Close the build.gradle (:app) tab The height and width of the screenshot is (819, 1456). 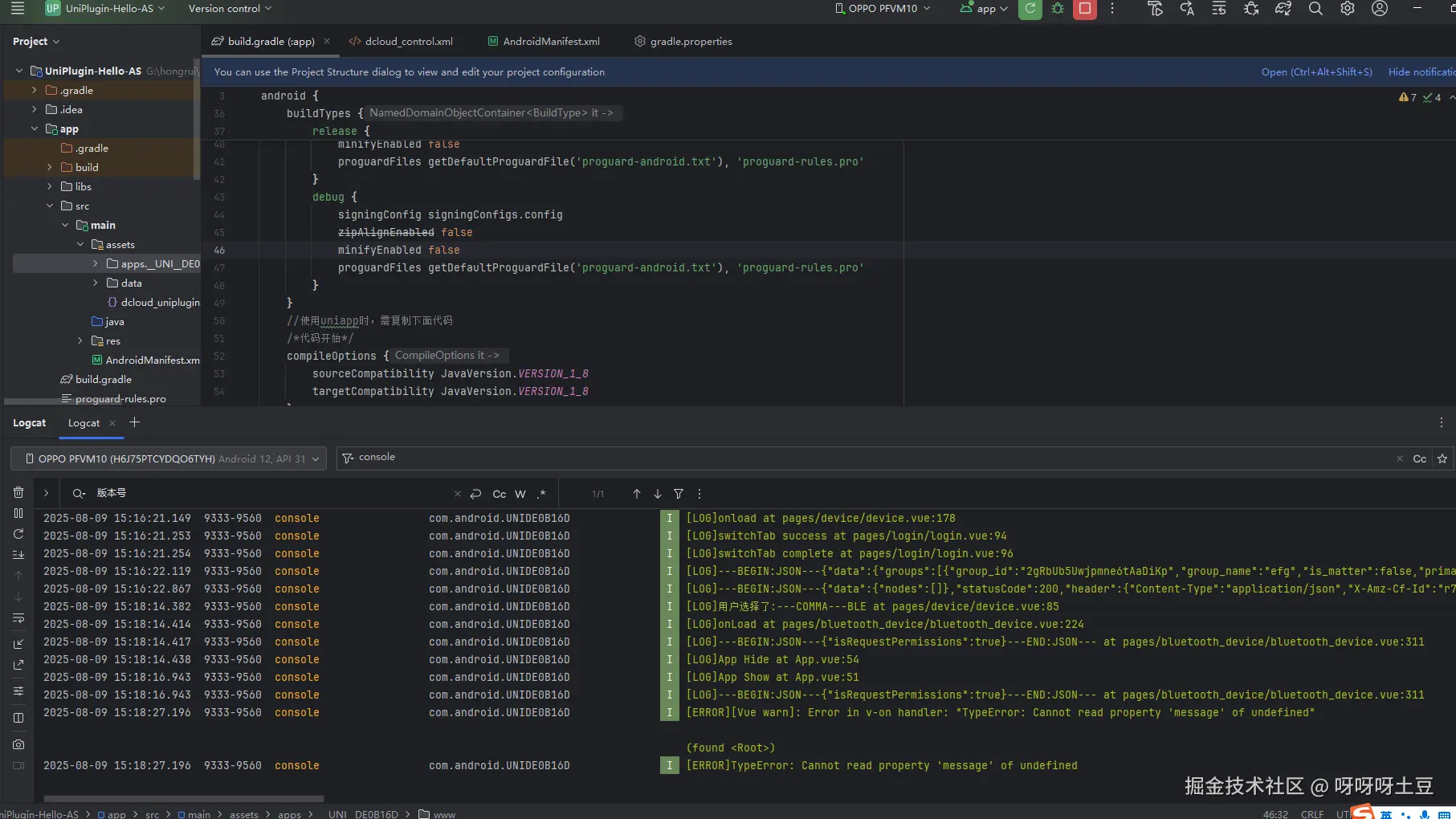pyautogui.click(x=327, y=41)
